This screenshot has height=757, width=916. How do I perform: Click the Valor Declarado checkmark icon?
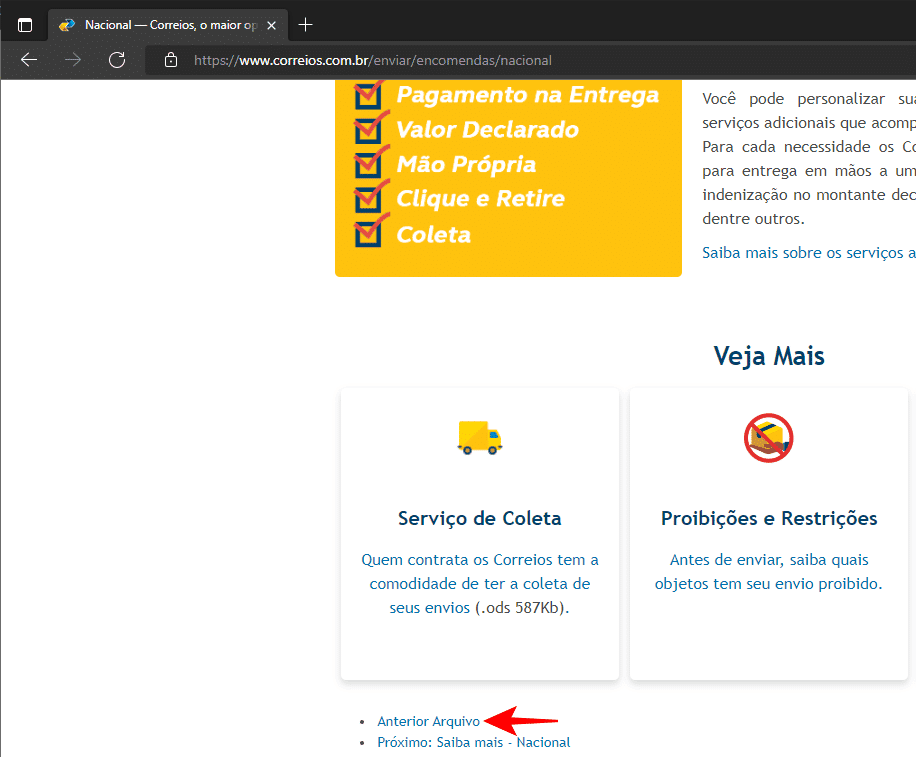[x=371, y=127]
